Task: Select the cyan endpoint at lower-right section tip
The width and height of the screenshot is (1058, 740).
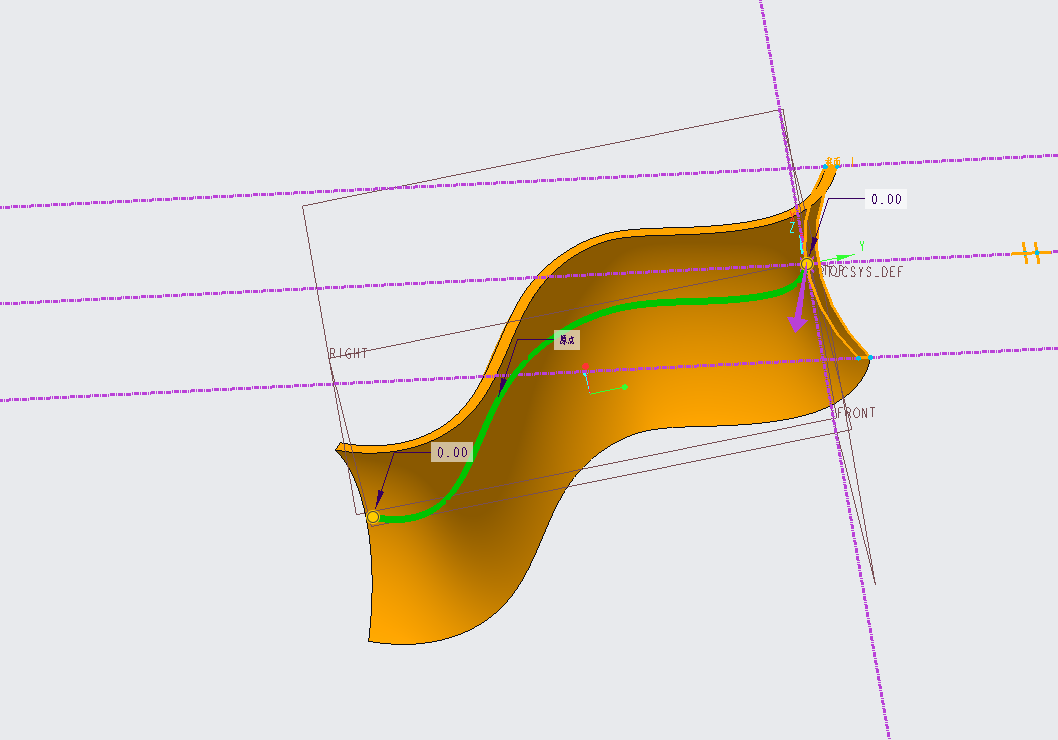Action: point(870,358)
